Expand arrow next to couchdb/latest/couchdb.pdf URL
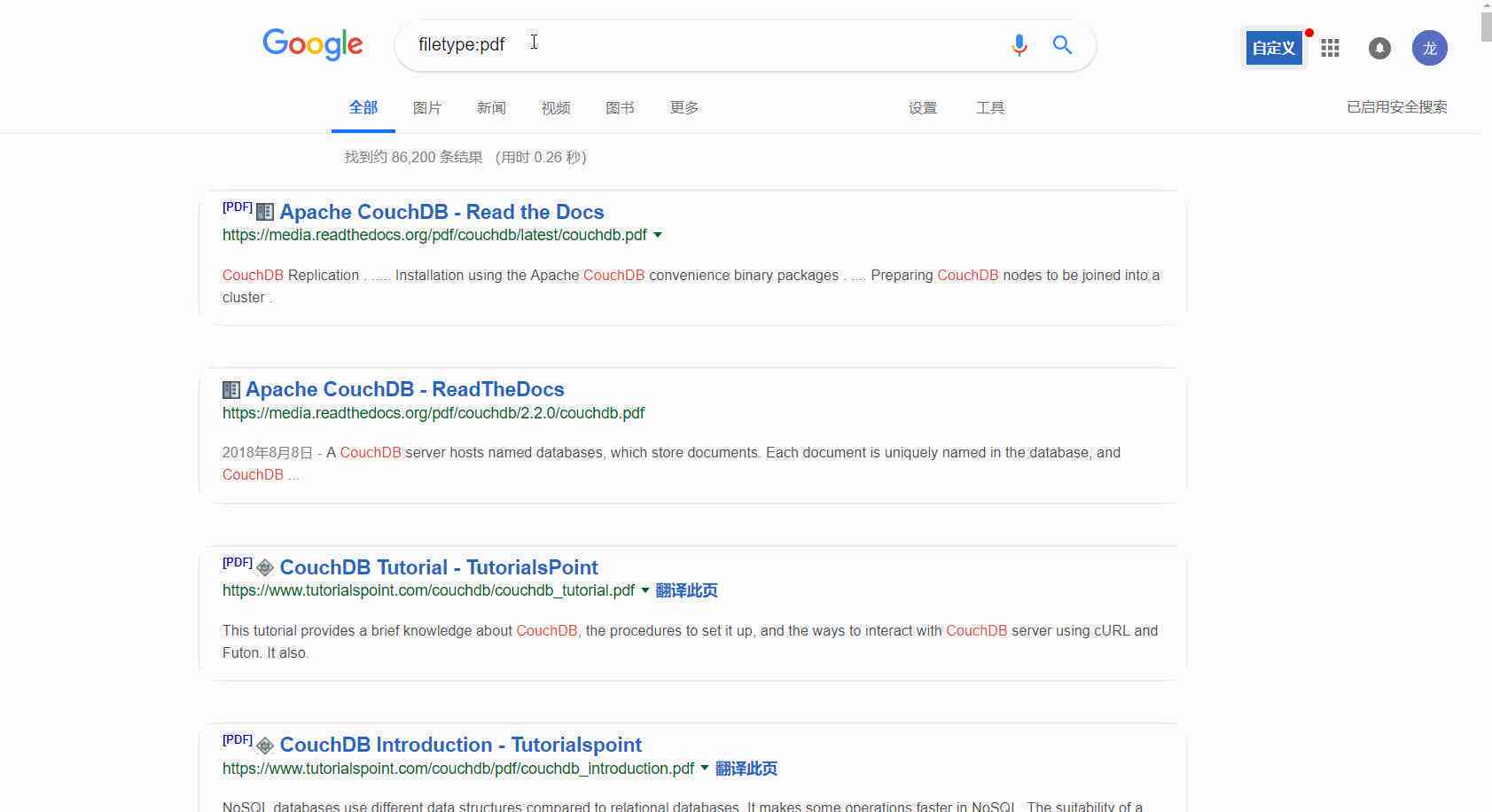 [658, 235]
